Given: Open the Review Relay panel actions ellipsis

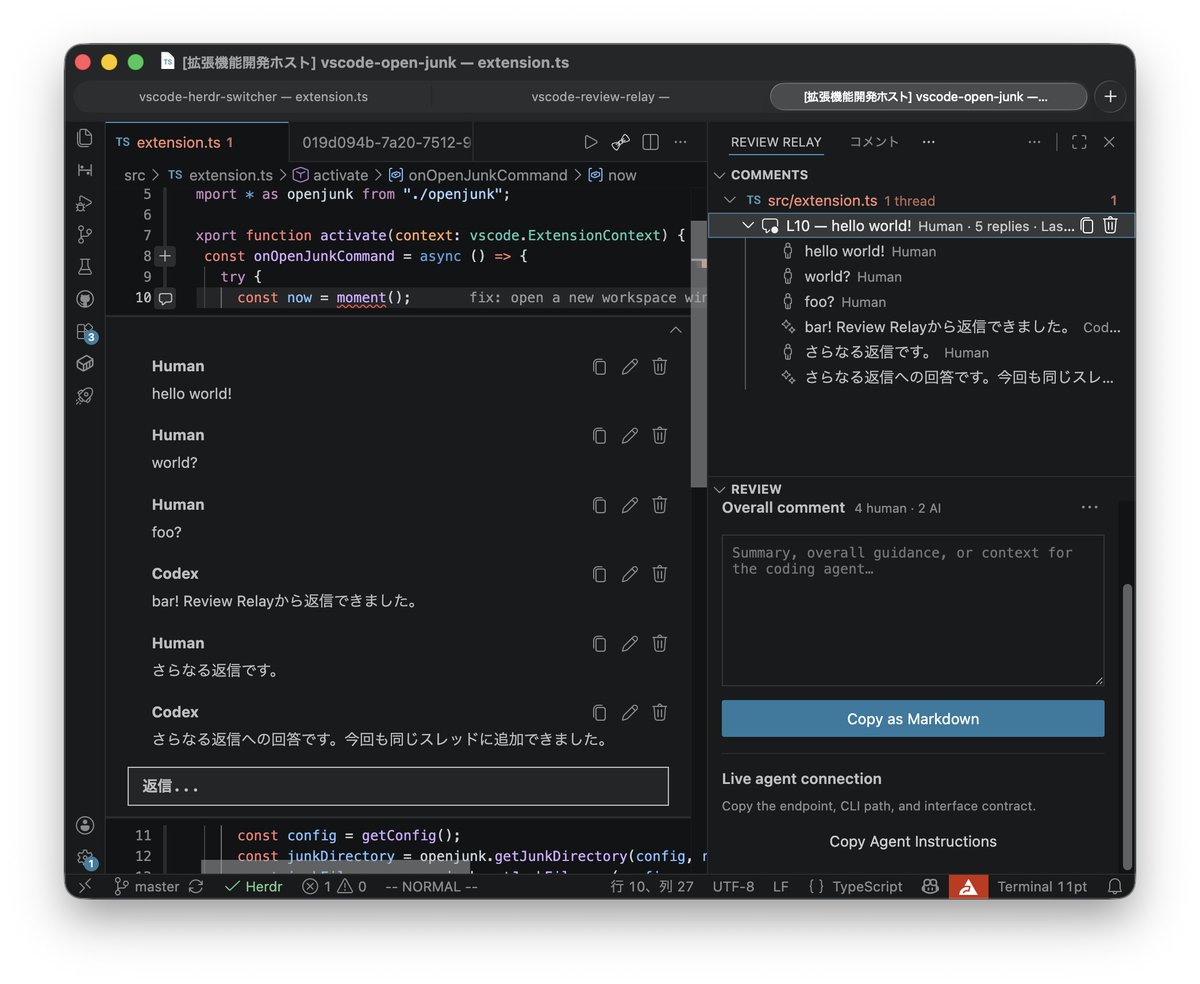Looking at the screenshot, I should pos(1034,142).
